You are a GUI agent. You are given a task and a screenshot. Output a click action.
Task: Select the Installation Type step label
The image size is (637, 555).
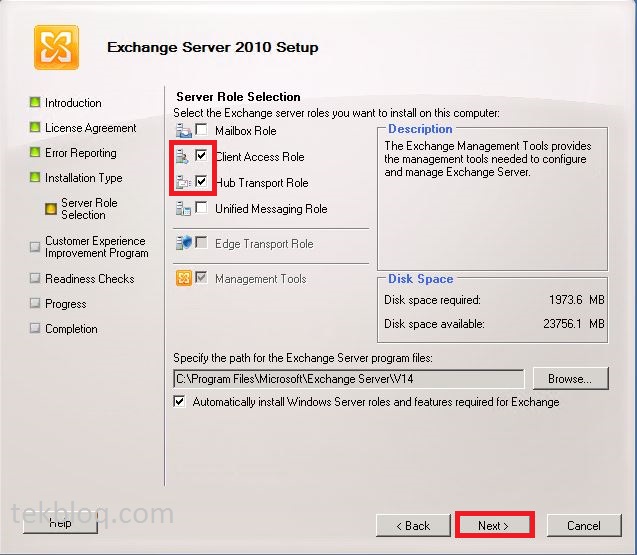click(84, 178)
